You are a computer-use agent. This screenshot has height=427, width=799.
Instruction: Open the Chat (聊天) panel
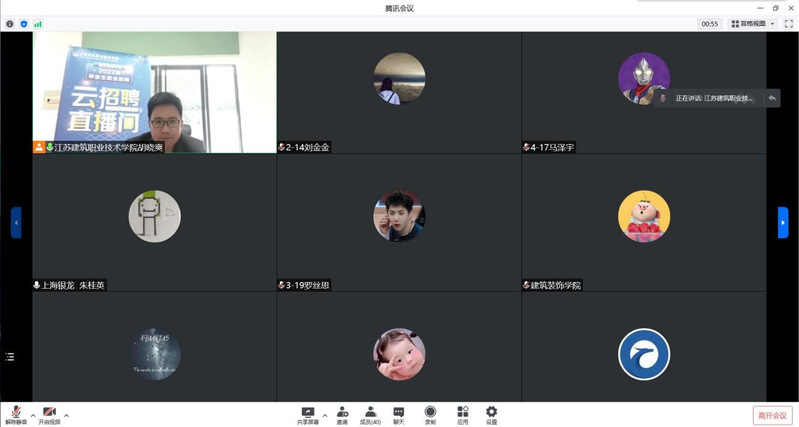click(398, 414)
